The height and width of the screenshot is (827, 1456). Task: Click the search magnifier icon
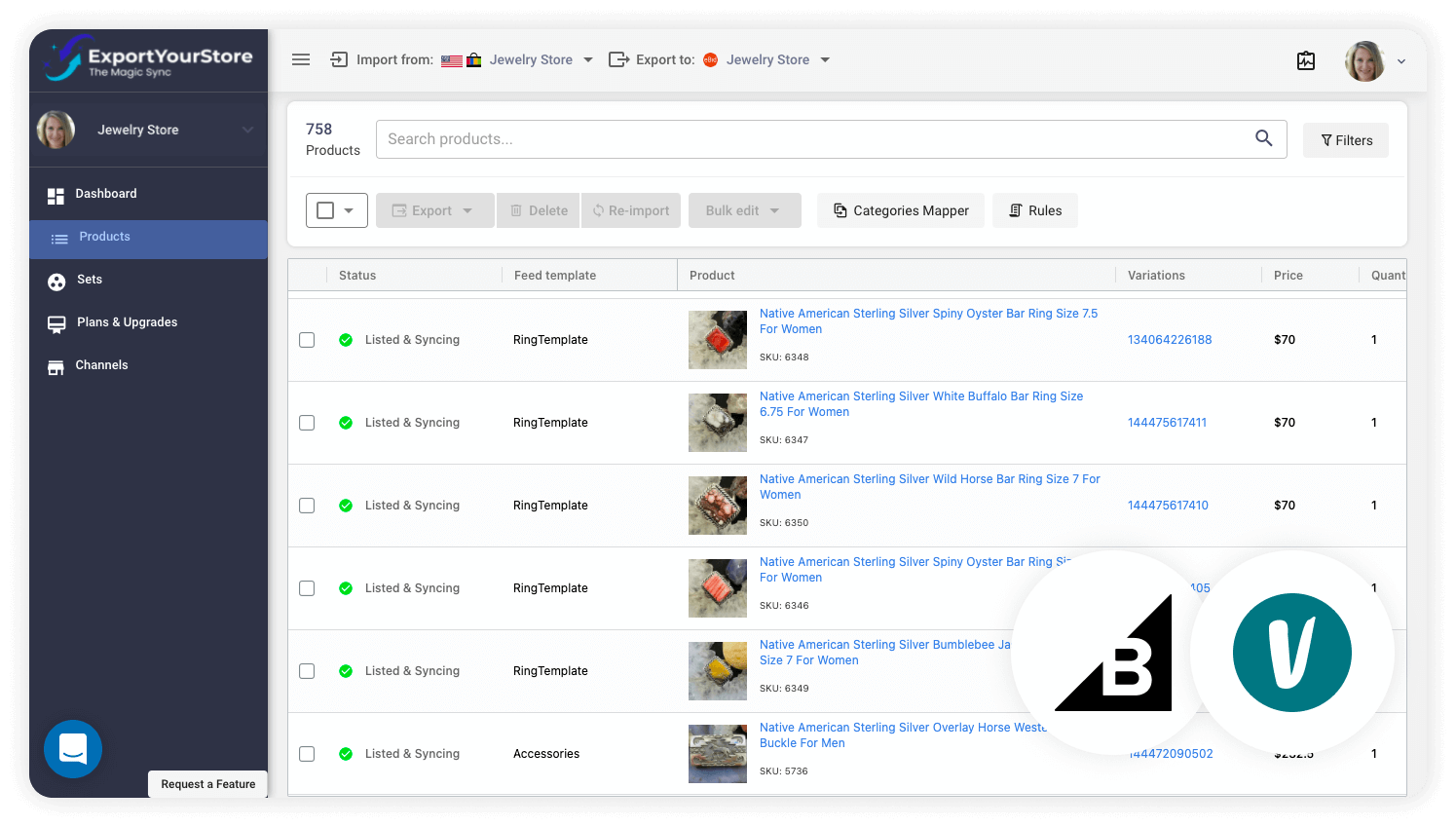[x=1263, y=138]
